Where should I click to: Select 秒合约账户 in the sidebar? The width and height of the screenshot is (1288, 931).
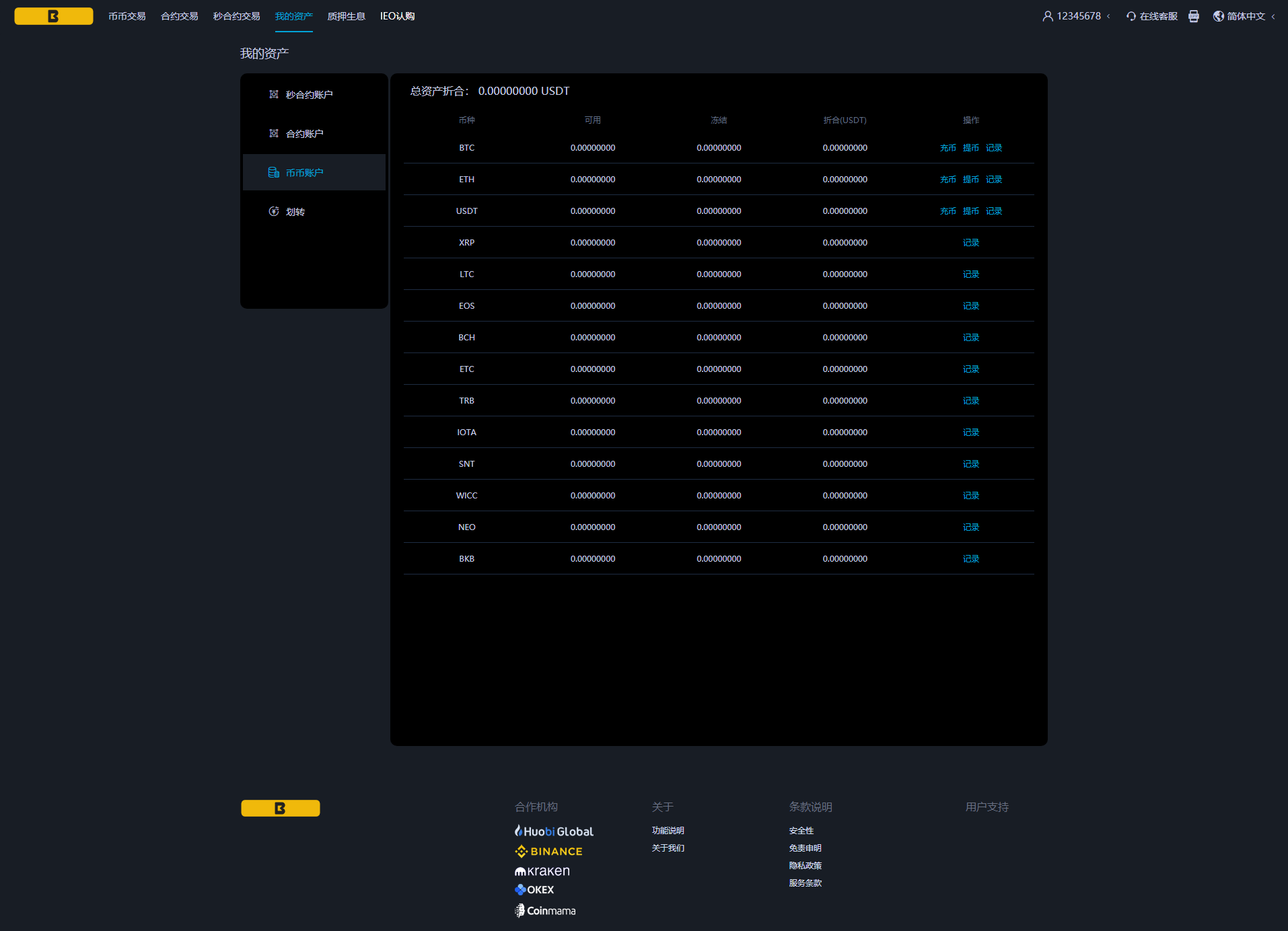click(314, 94)
